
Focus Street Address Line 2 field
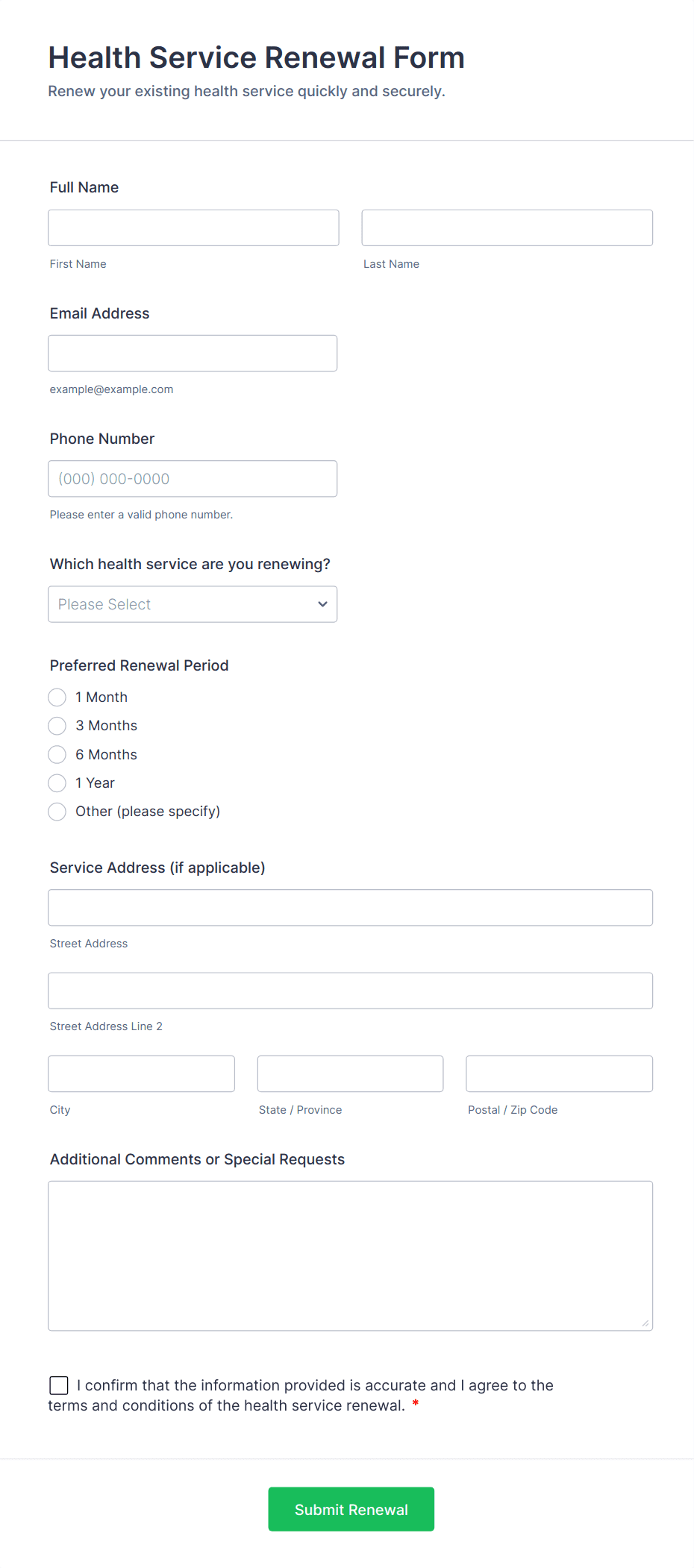pos(350,991)
